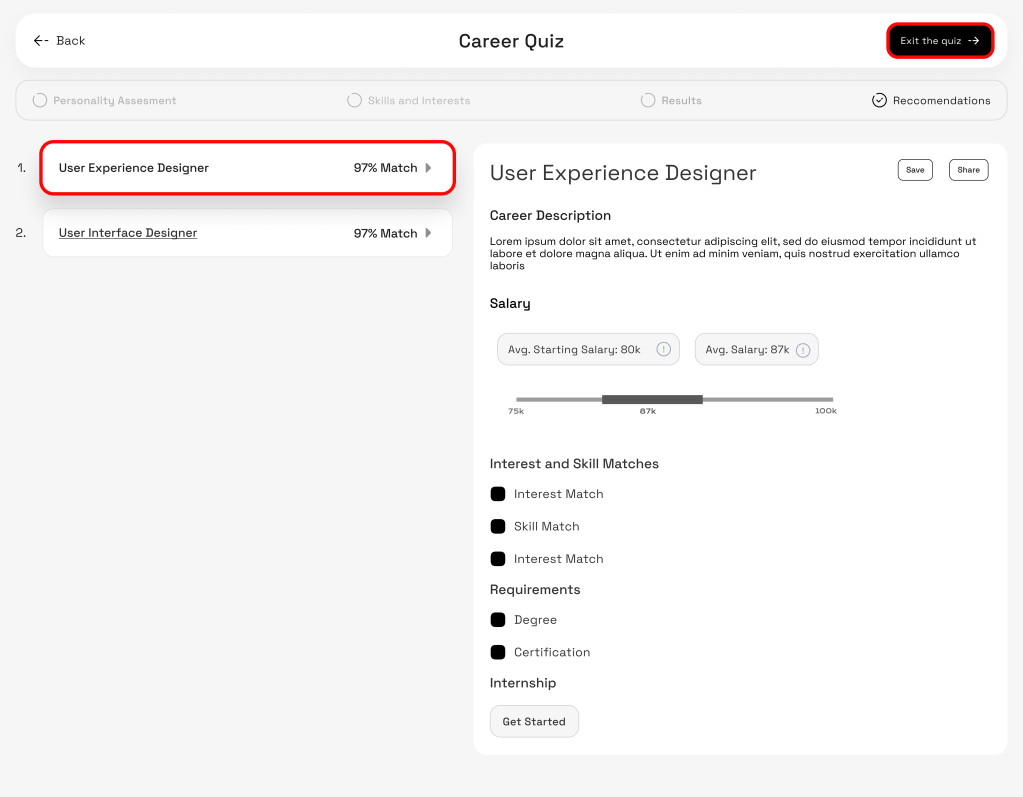
Task: Toggle the Skill Match checkbox
Action: point(498,526)
